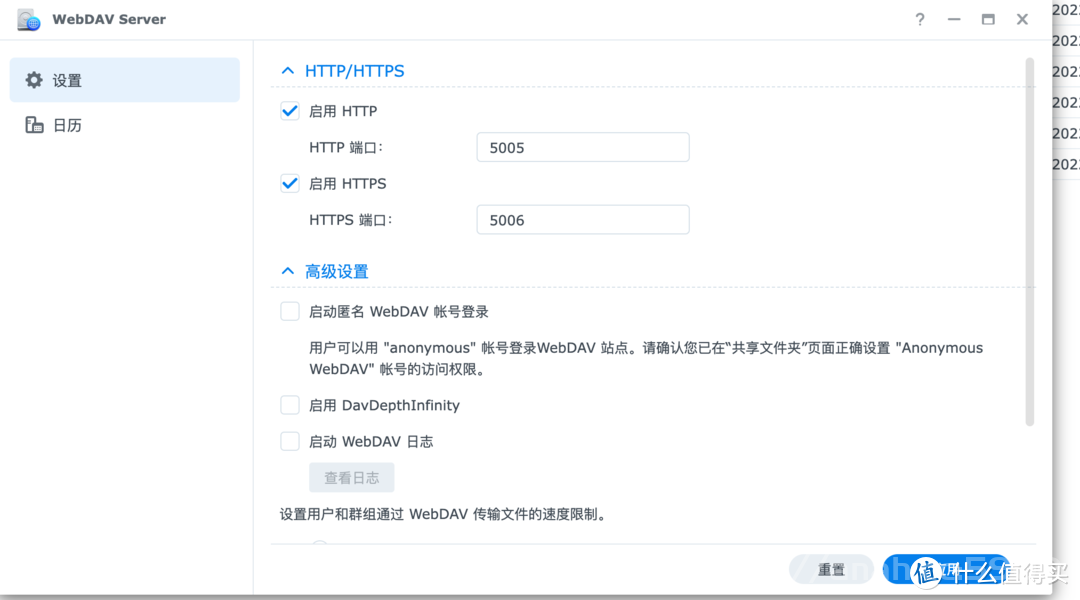
Task: Click the HTTPS 端口 label
Action: point(351,220)
